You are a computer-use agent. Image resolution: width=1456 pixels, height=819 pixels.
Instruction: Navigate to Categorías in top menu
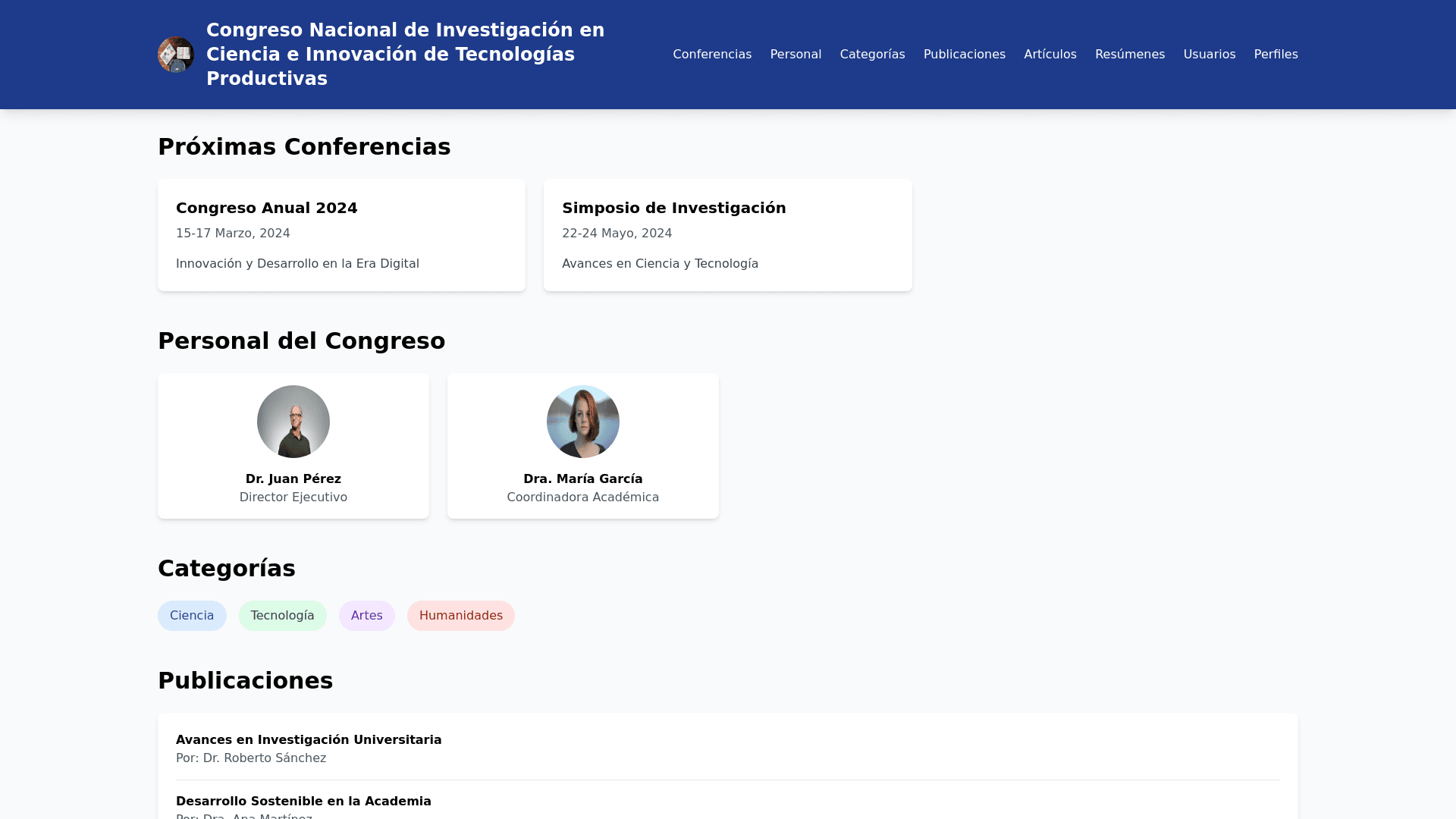871,55
